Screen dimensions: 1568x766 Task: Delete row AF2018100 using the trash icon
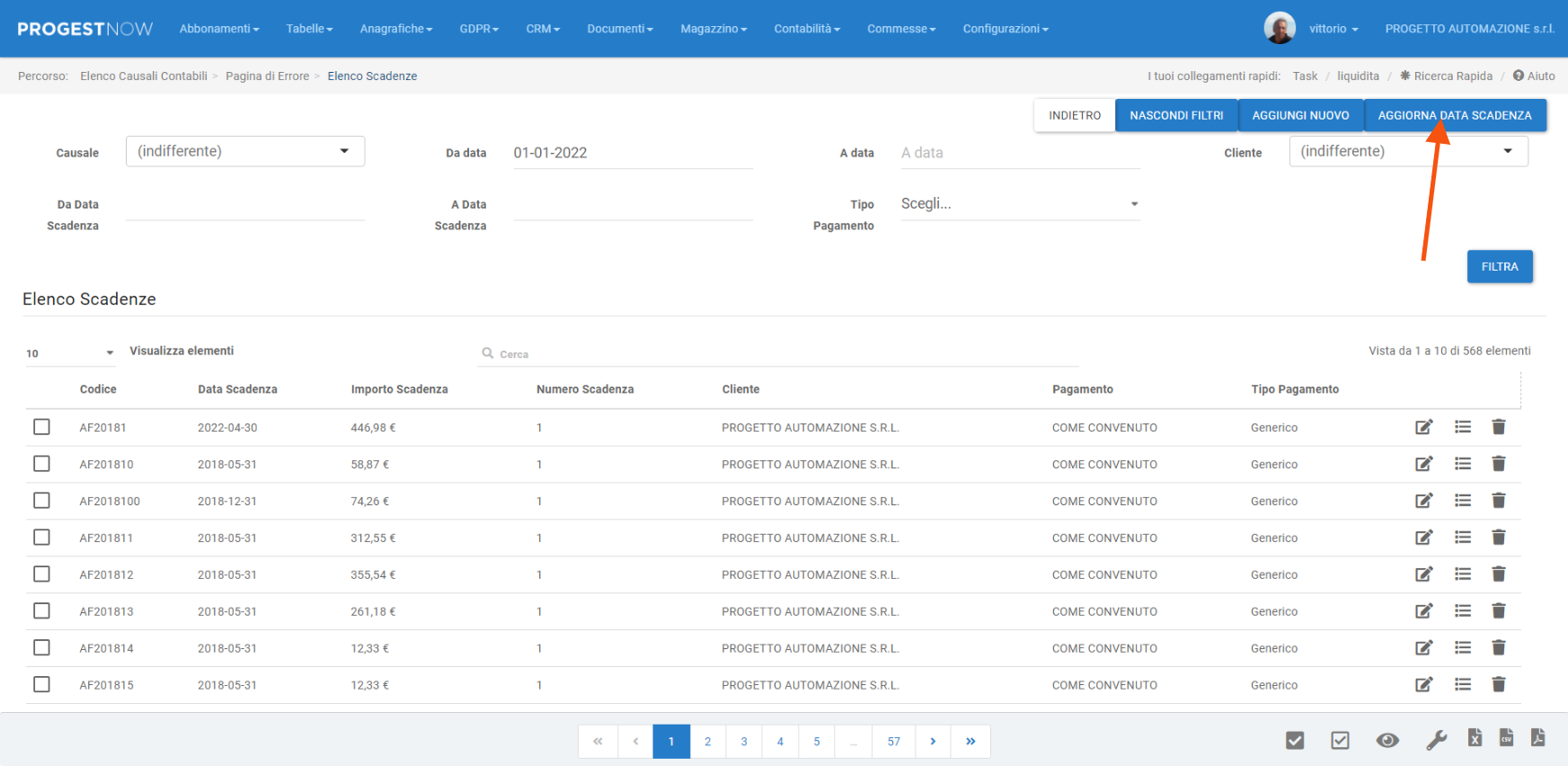click(x=1498, y=501)
